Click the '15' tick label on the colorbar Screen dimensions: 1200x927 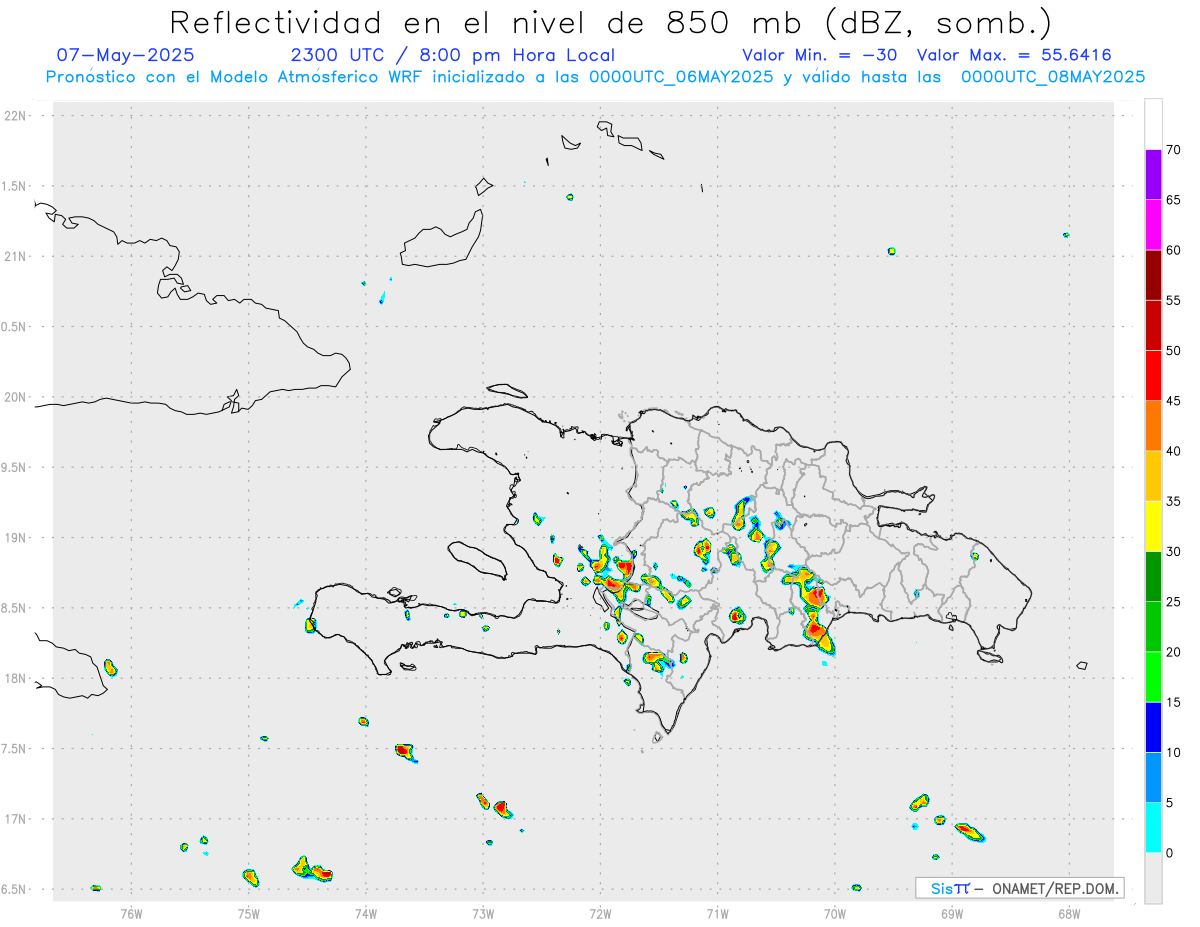pyautogui.click(x=1173, y=702)
